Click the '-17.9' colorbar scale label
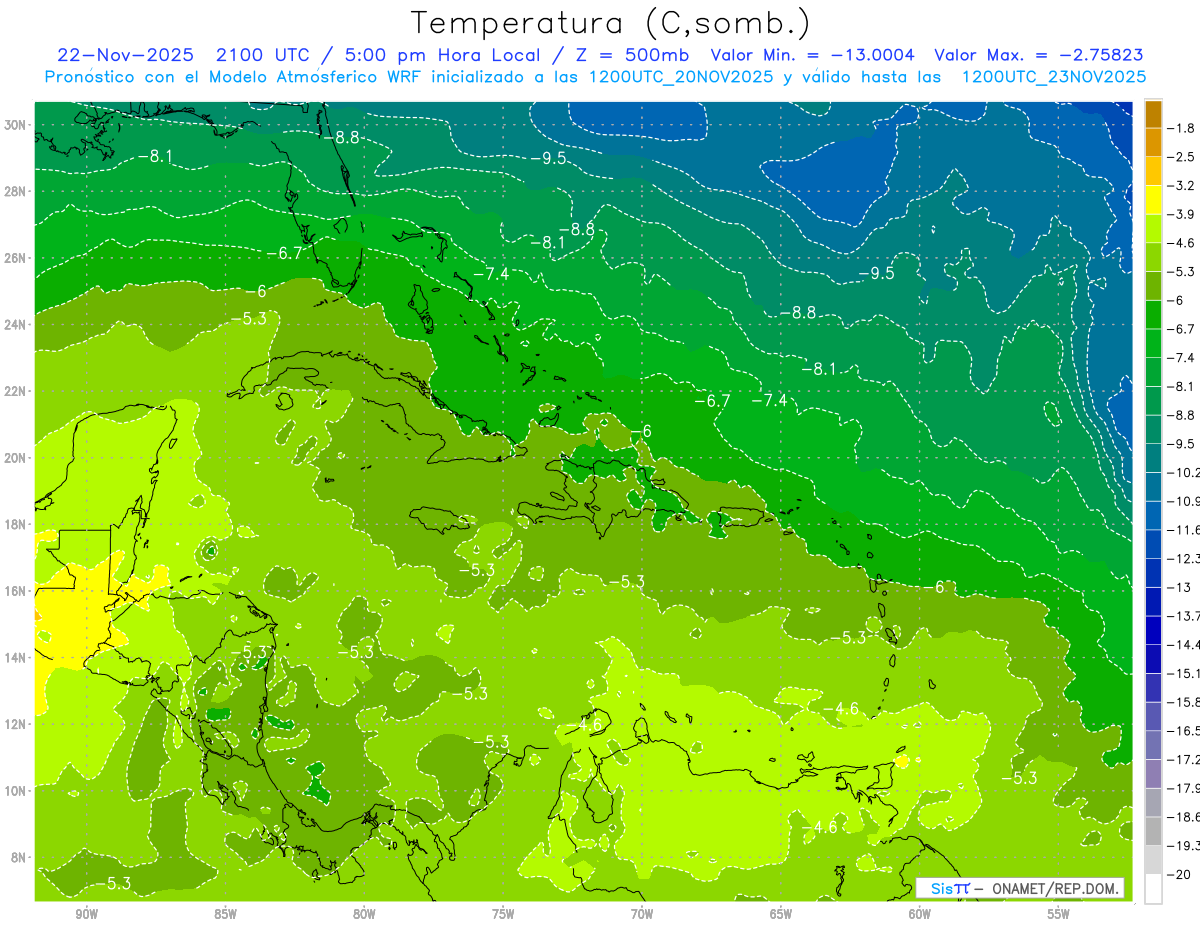The width and height of the screenshot is (1200, 927). tap(1184, 788)
